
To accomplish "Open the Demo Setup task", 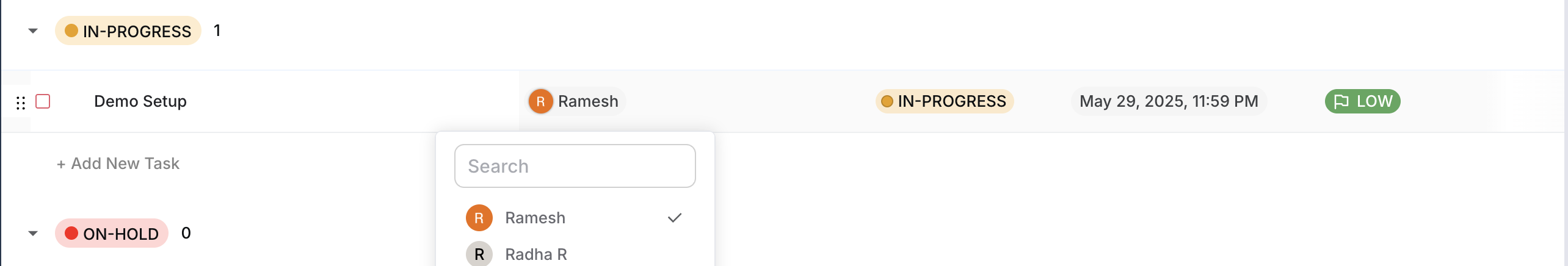I will pos(140,101).
